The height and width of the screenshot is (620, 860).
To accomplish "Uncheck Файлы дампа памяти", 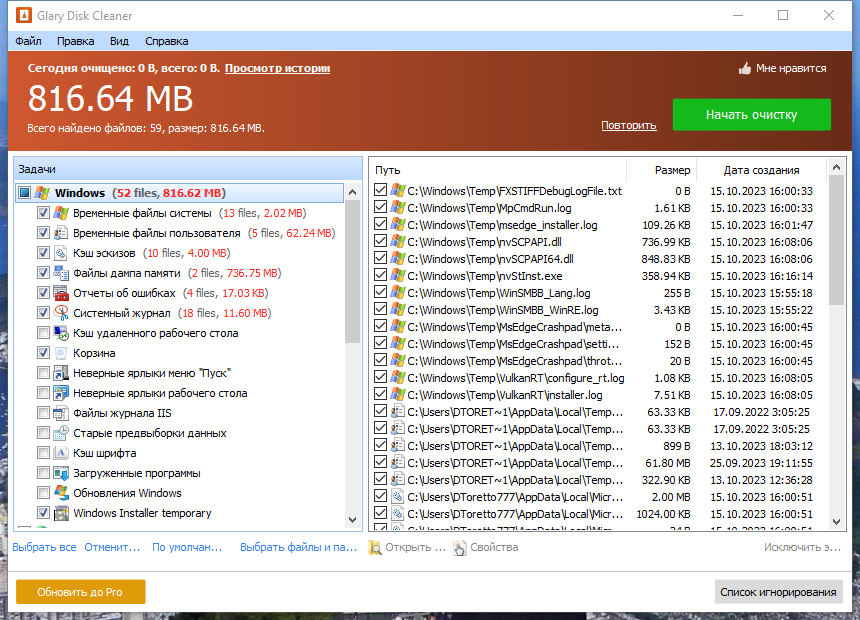I will 43,273.
